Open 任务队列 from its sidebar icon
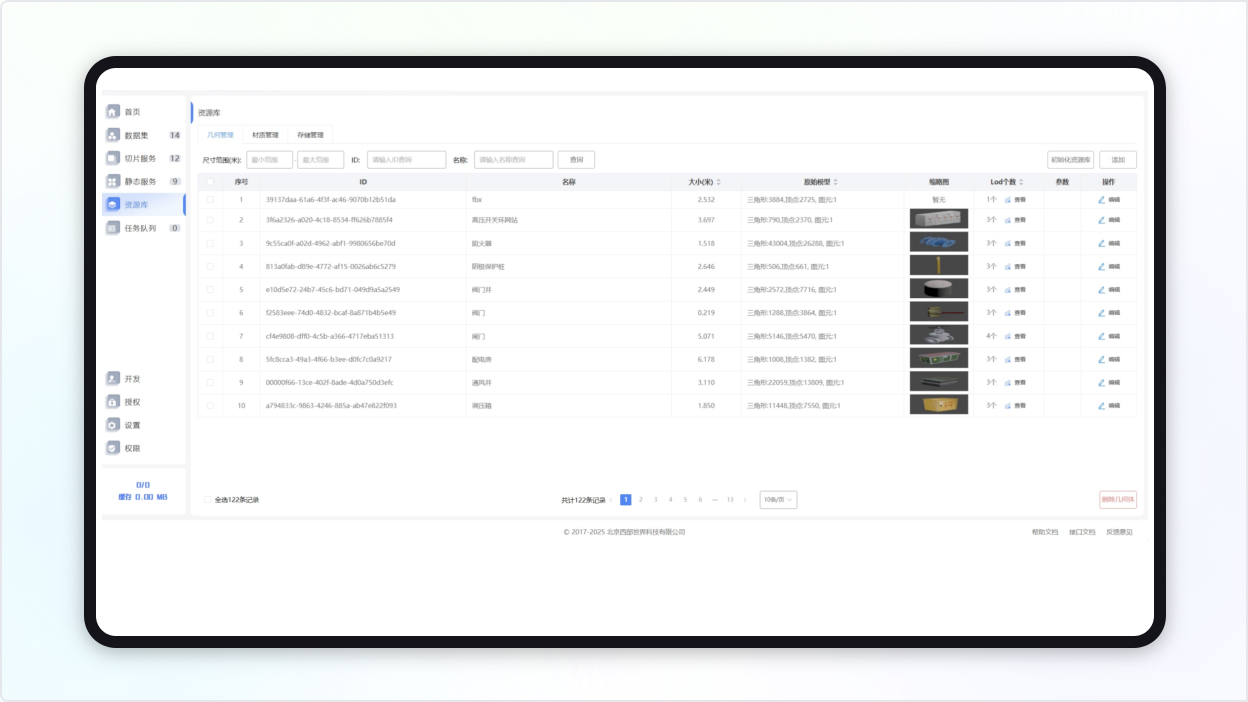Image resolution: width=1248 pixels, height=702 pixels. coord(113,228)
